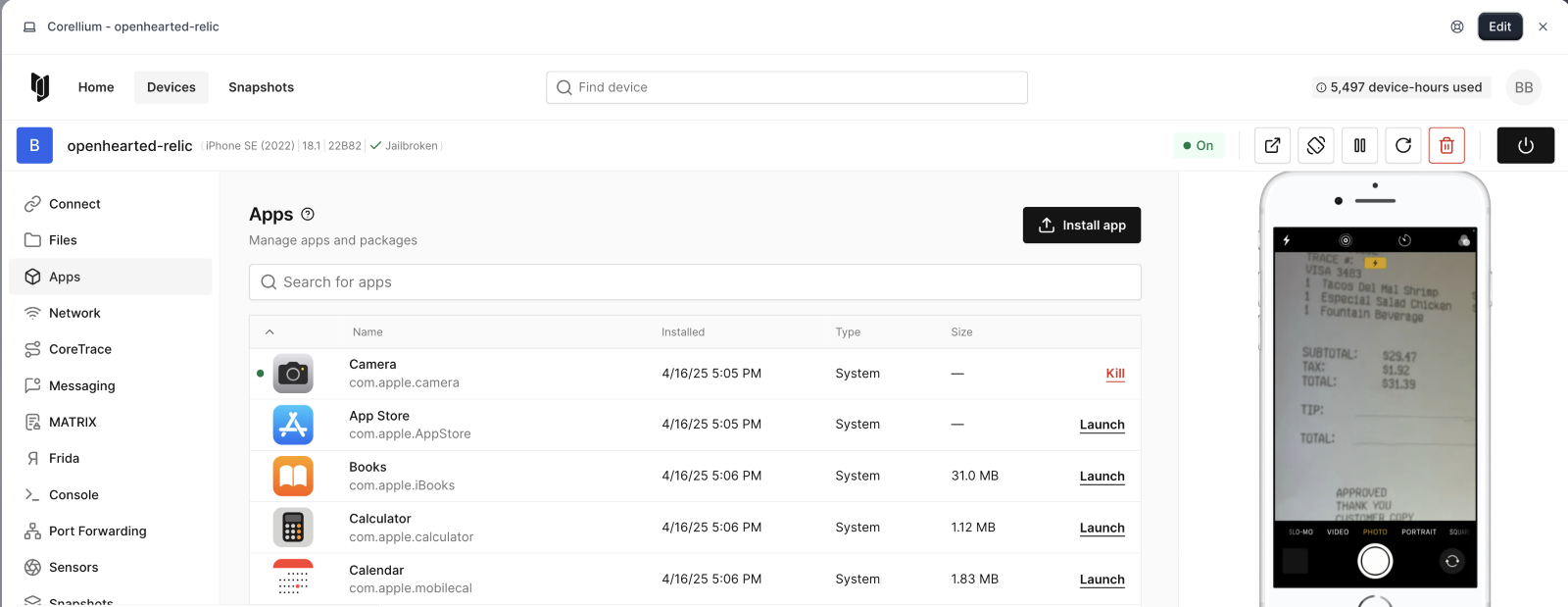Click the Corellium logo icon
Viewport: 1568px width, 607px height.
click(39, 87)
